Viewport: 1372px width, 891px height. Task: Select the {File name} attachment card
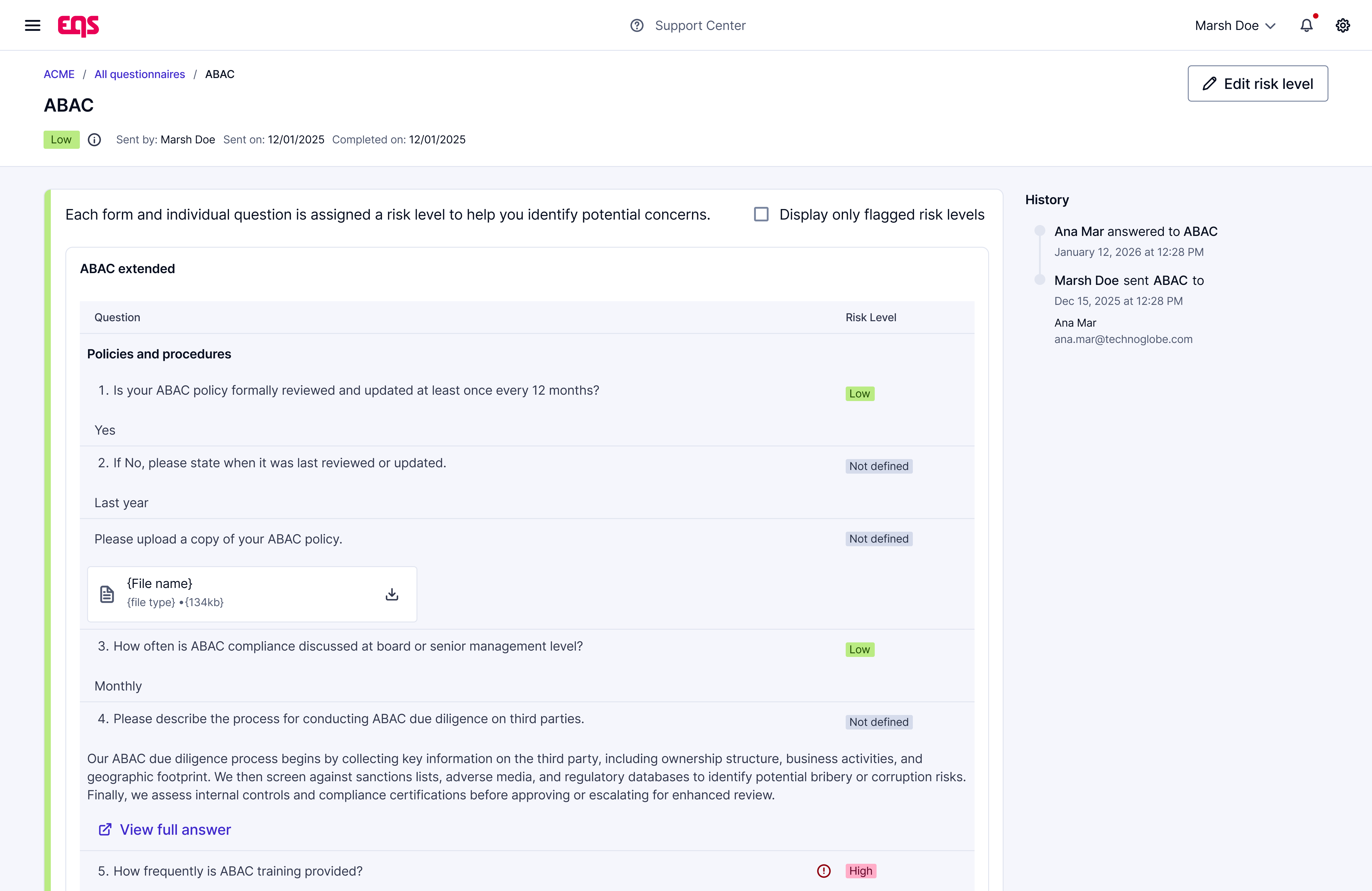[x=252, y=594]
